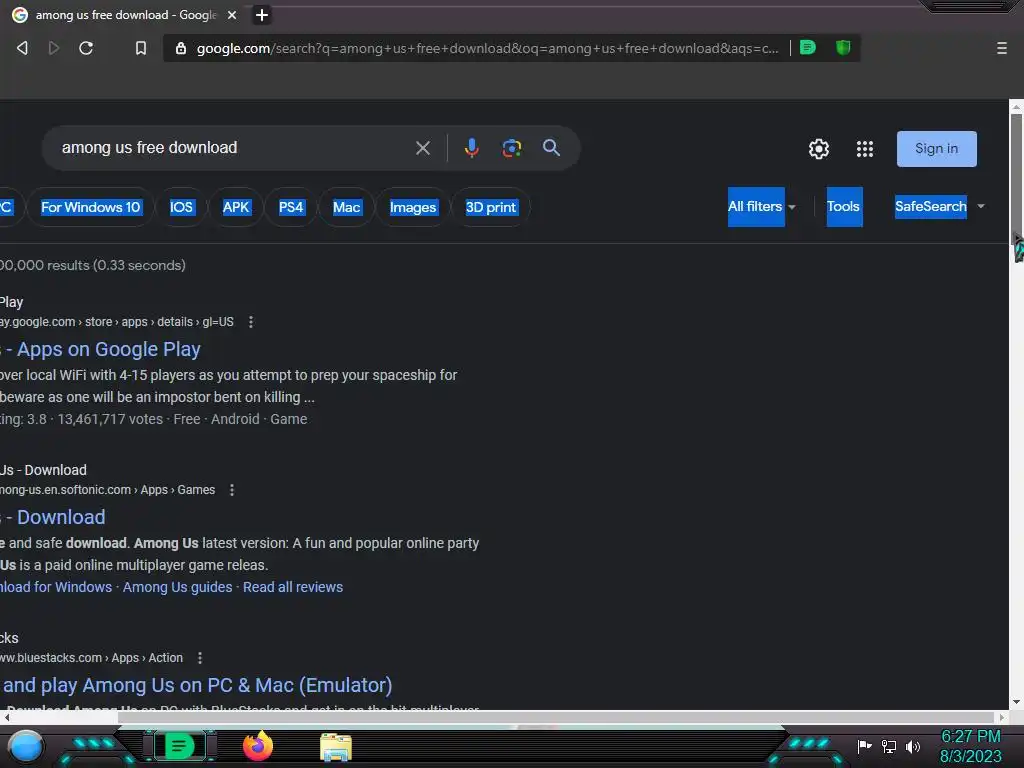Click the vertical scrollbar up arrow

pyautogui.click(x=1016, y=106)
